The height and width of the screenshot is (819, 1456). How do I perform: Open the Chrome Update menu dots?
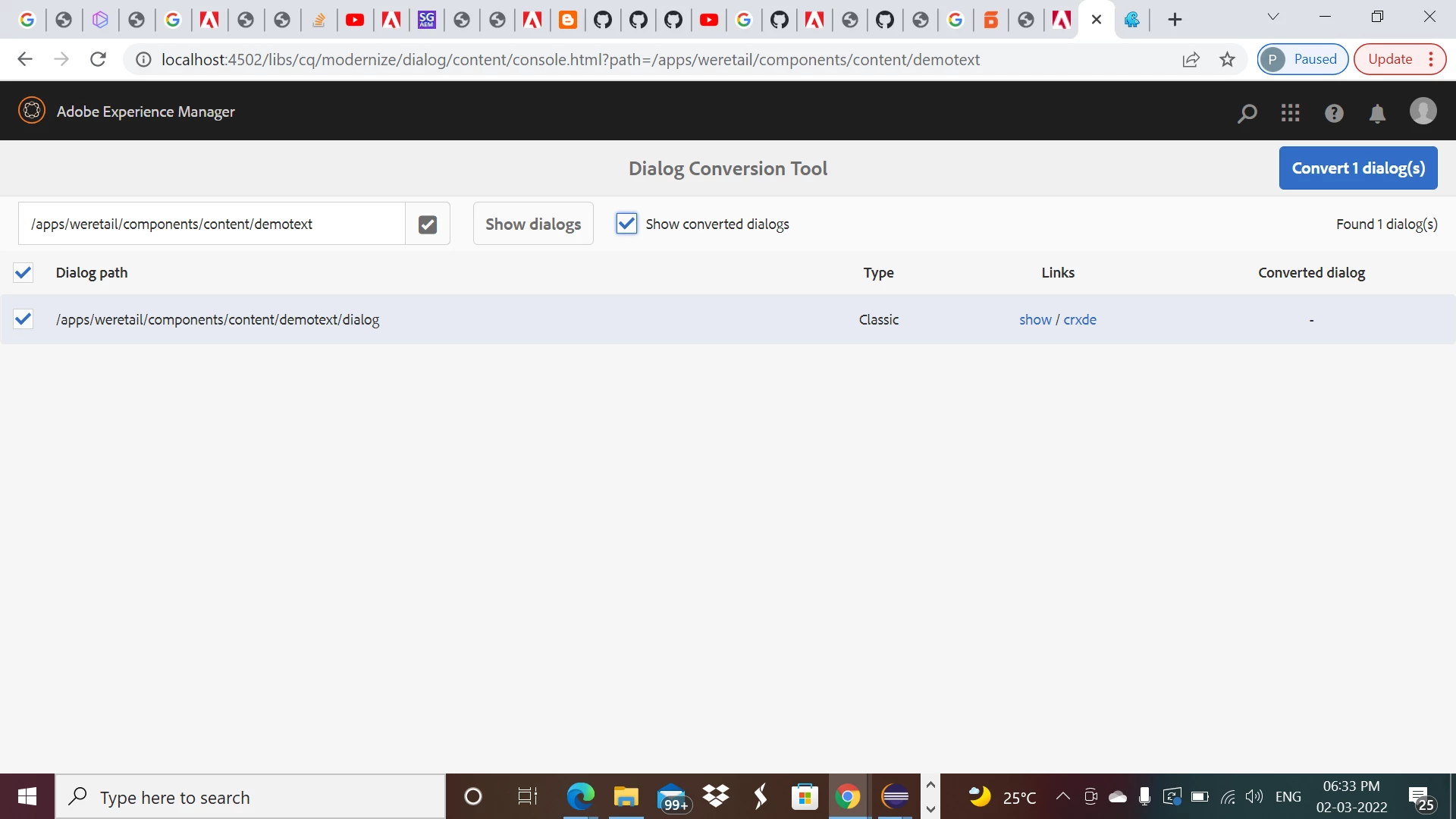tap(1431, 59)
